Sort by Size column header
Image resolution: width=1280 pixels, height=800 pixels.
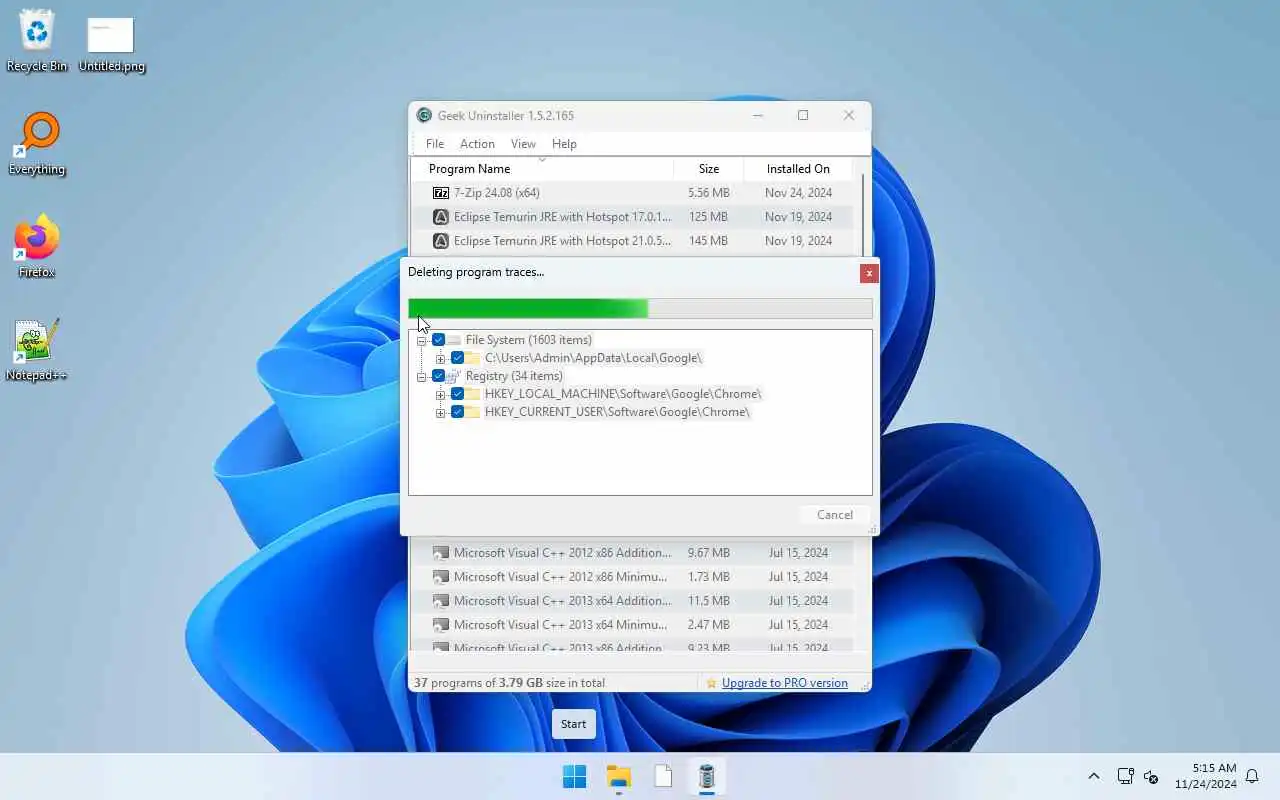coord(709,169)
